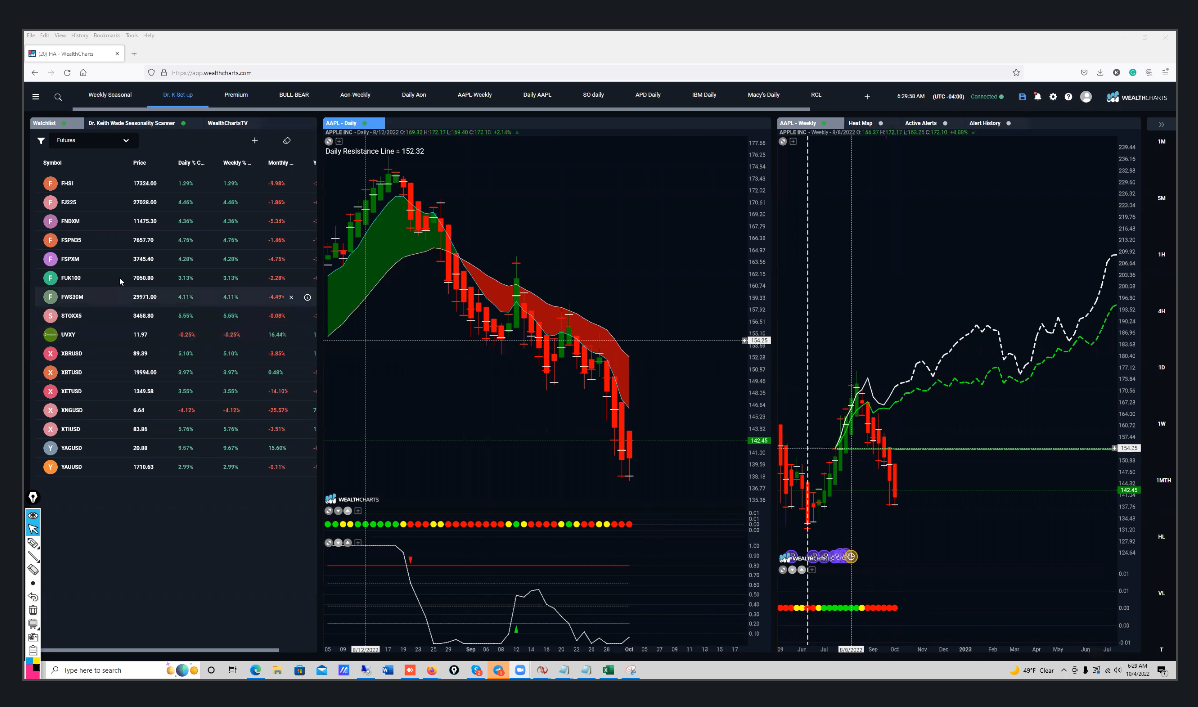Add a new workspace tab with plus
This screenshot has width=1198, height=707.
tap(867, 96)
